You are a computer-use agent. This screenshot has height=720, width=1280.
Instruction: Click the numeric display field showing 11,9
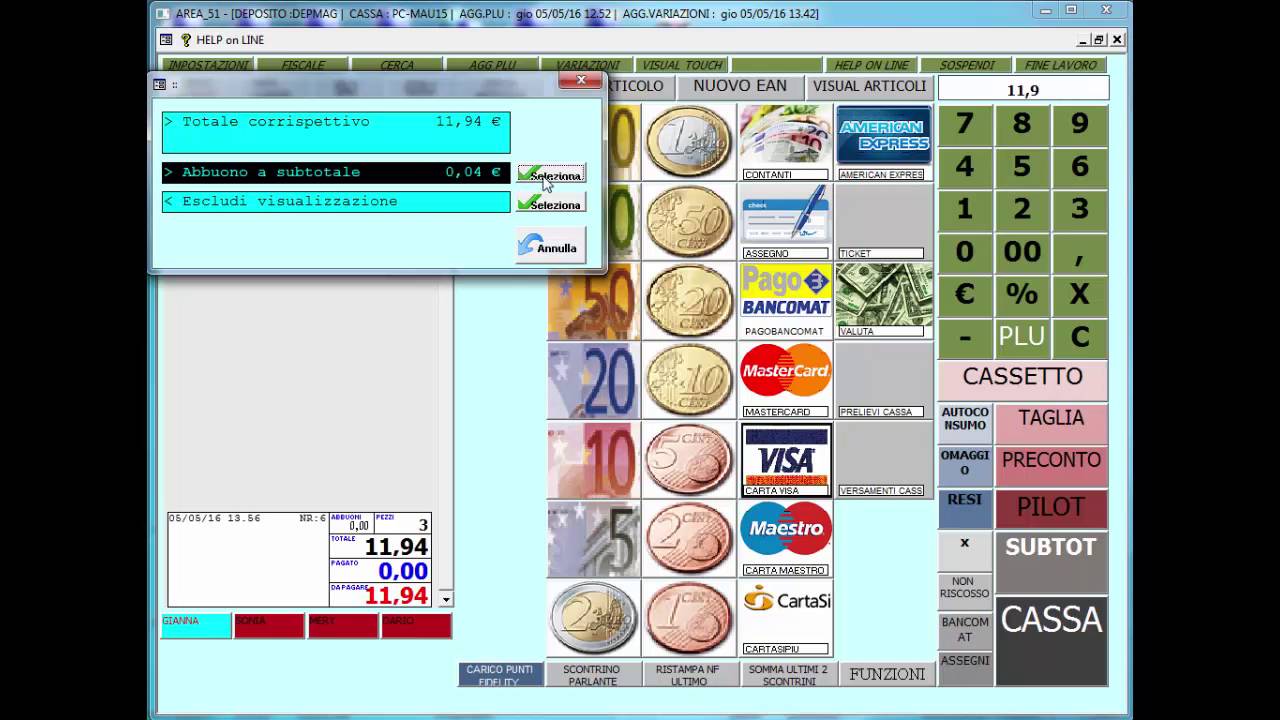(1022, 90)
